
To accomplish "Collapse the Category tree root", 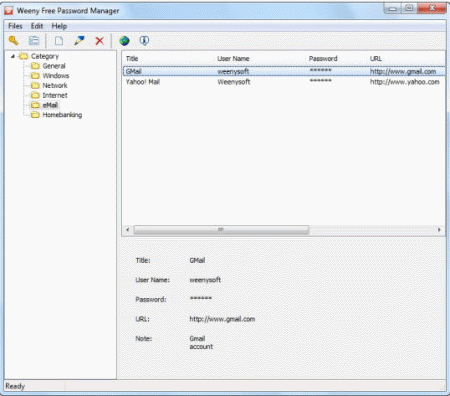I will tap(13, 56).
